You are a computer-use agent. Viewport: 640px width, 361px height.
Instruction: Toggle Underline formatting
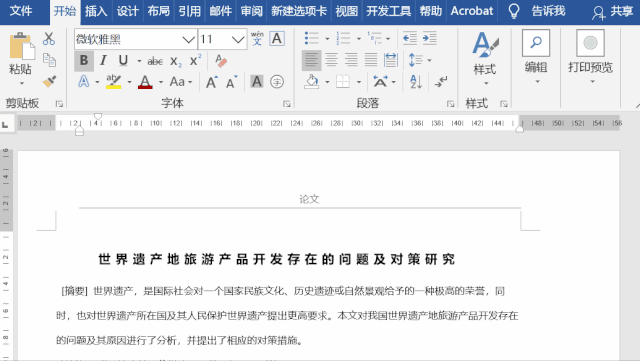[x=123, y=60]
